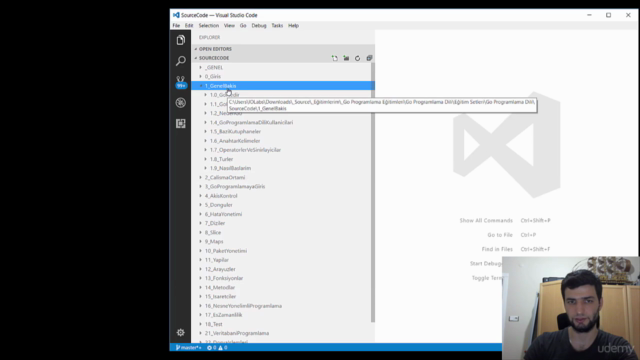640x360 pixels.
Task: Open the Explorer view in activity bar
Action: pos(180,40)
